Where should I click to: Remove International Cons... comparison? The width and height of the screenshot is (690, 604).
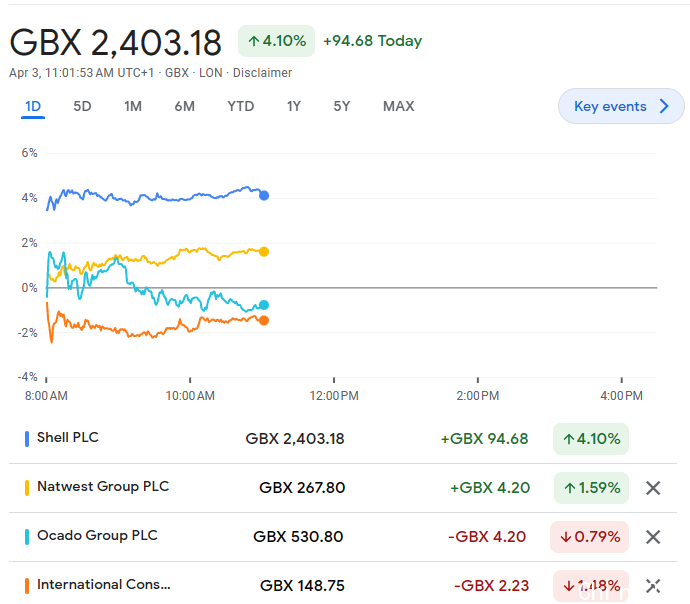(653, 586)
